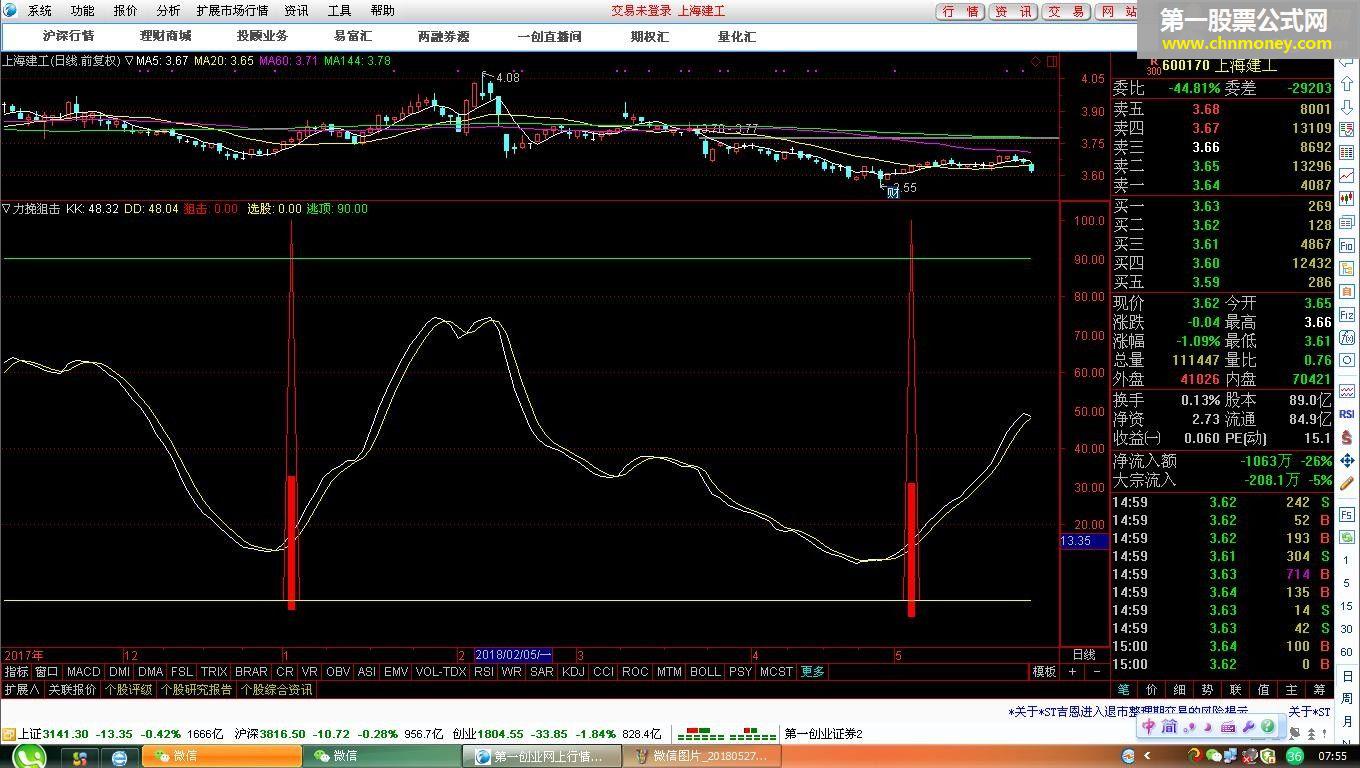This screenshot has height=768, width=1360.
Task: Click the down arrow icon in right sidebar
Action: tap(1347, 107)
